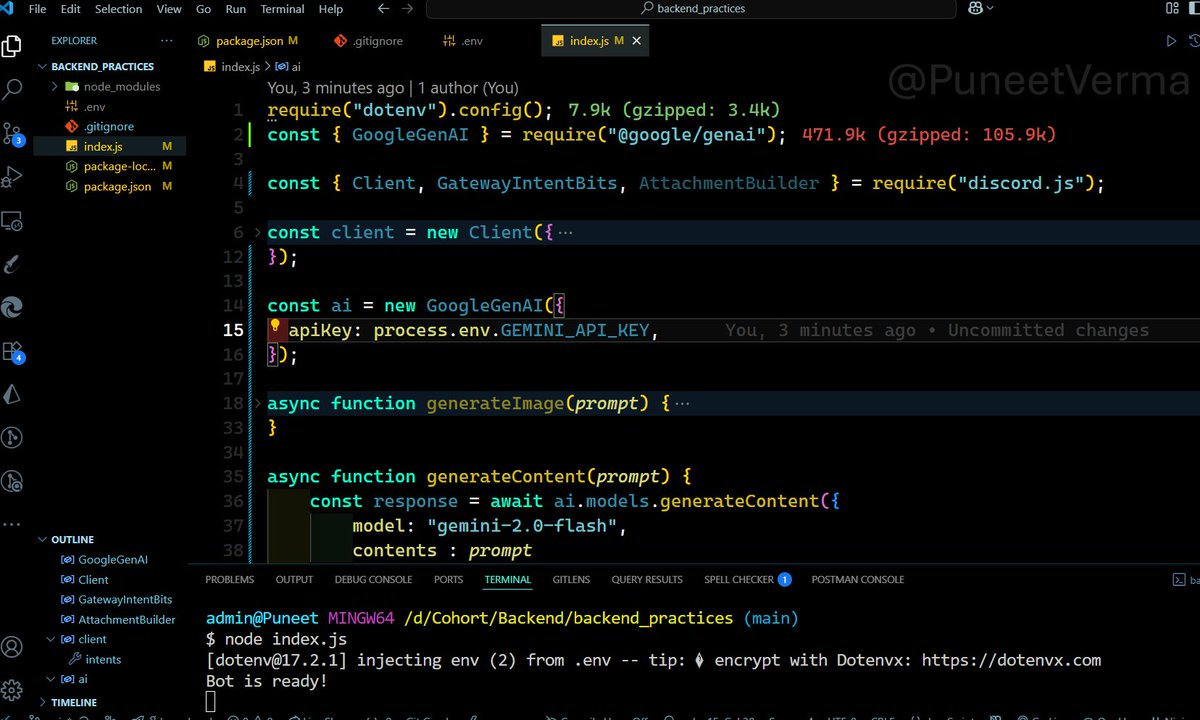Show the code lightbulb action on line 15
The image size is (1200, 720).
275,328
